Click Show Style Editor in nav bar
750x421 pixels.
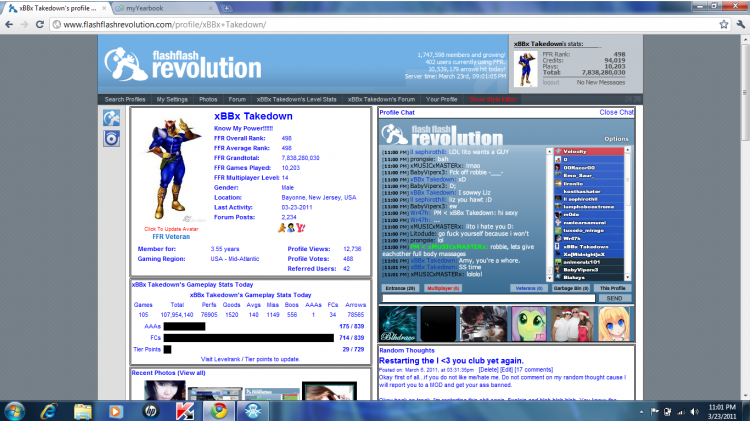[x=493, y=100]
